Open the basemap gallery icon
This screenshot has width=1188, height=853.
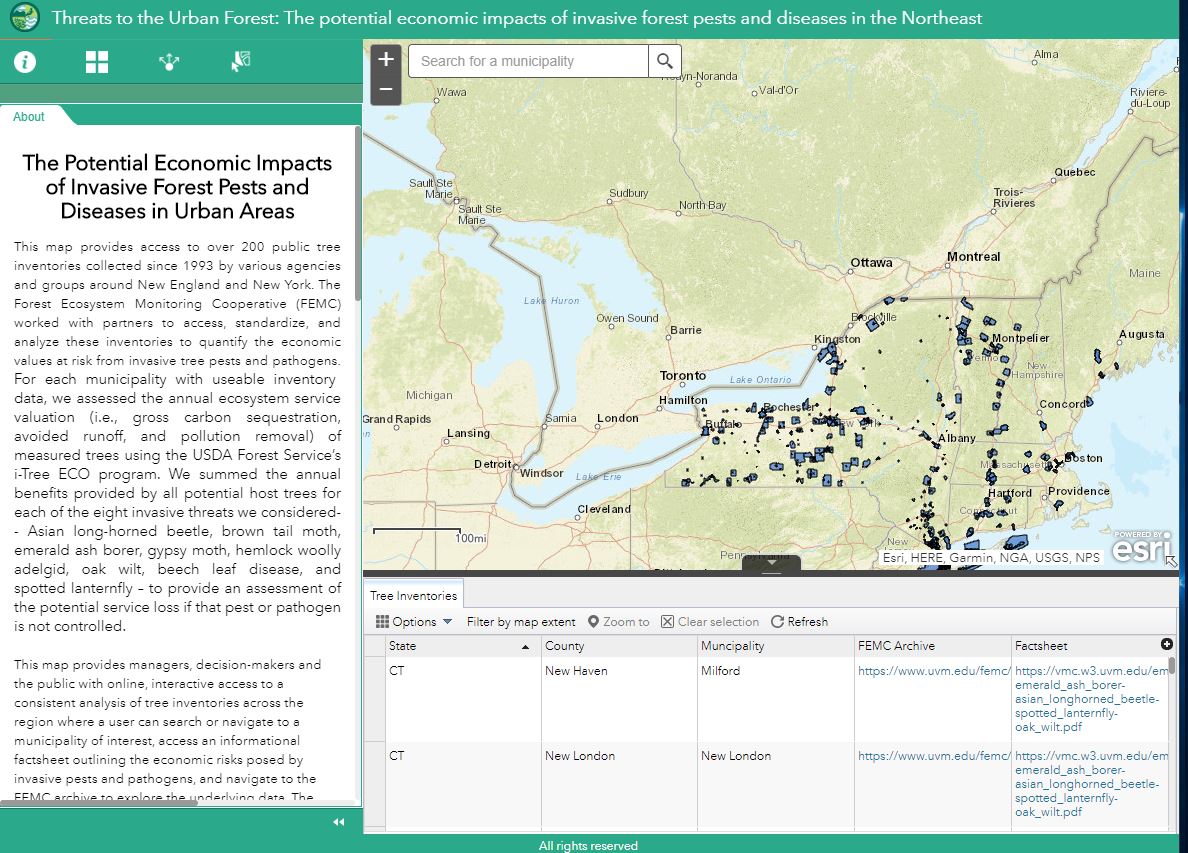point(96,61)
